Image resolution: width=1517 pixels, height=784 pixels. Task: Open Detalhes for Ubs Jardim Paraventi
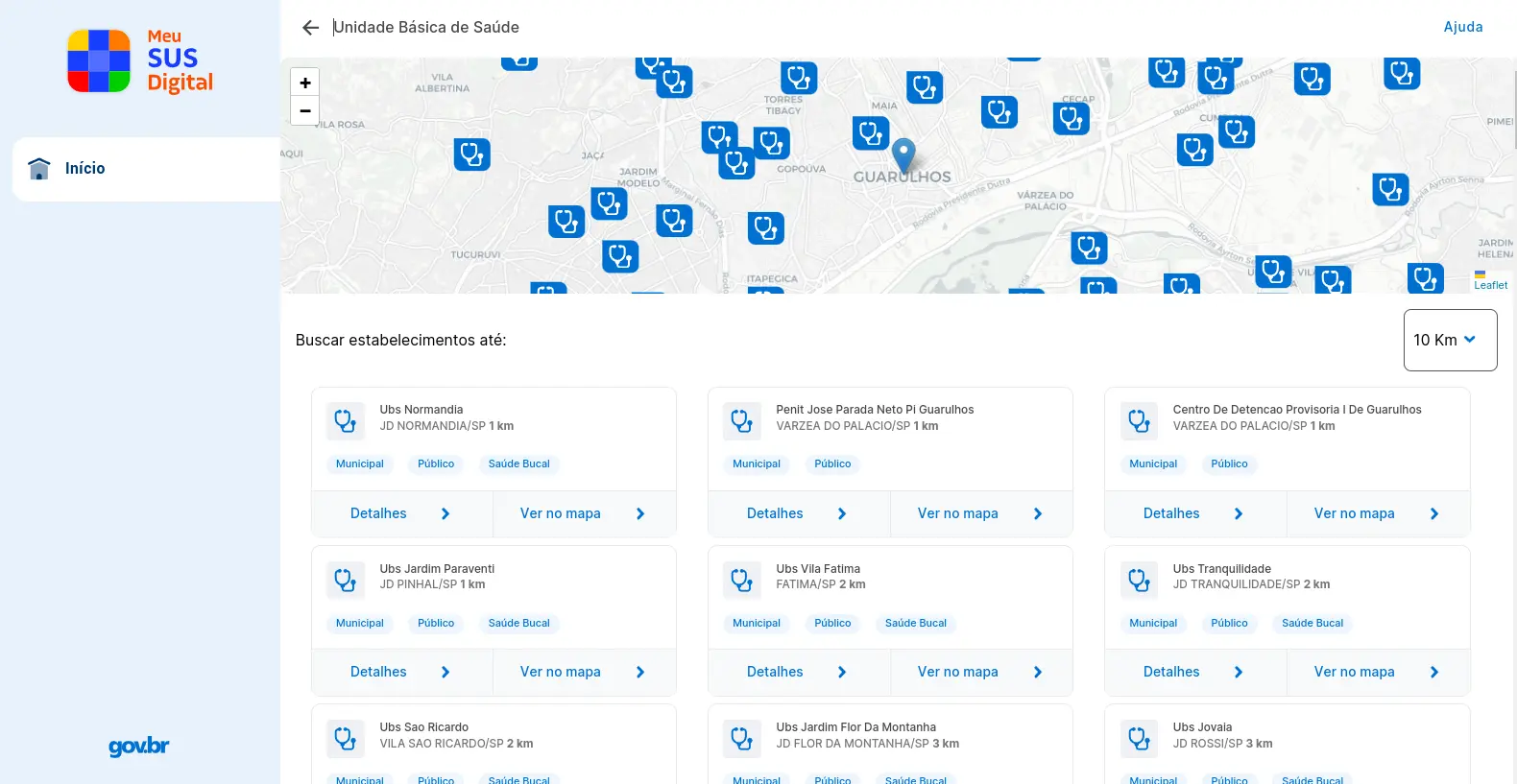pyautogui.click(x=401, y=672)
